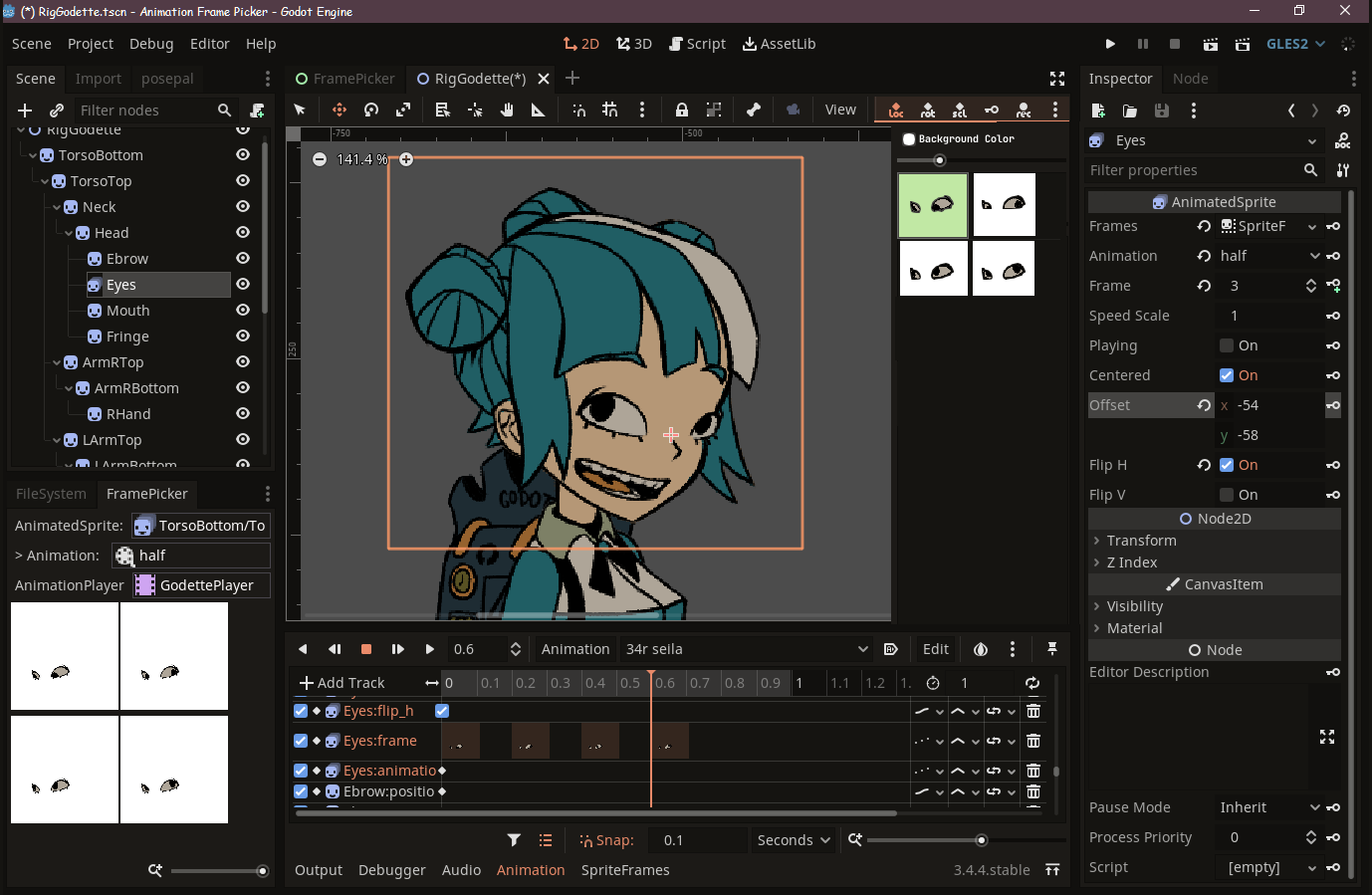1372x895 pixels.
Task: Insert a location key with the loc icon
Action: pos(894,110)
